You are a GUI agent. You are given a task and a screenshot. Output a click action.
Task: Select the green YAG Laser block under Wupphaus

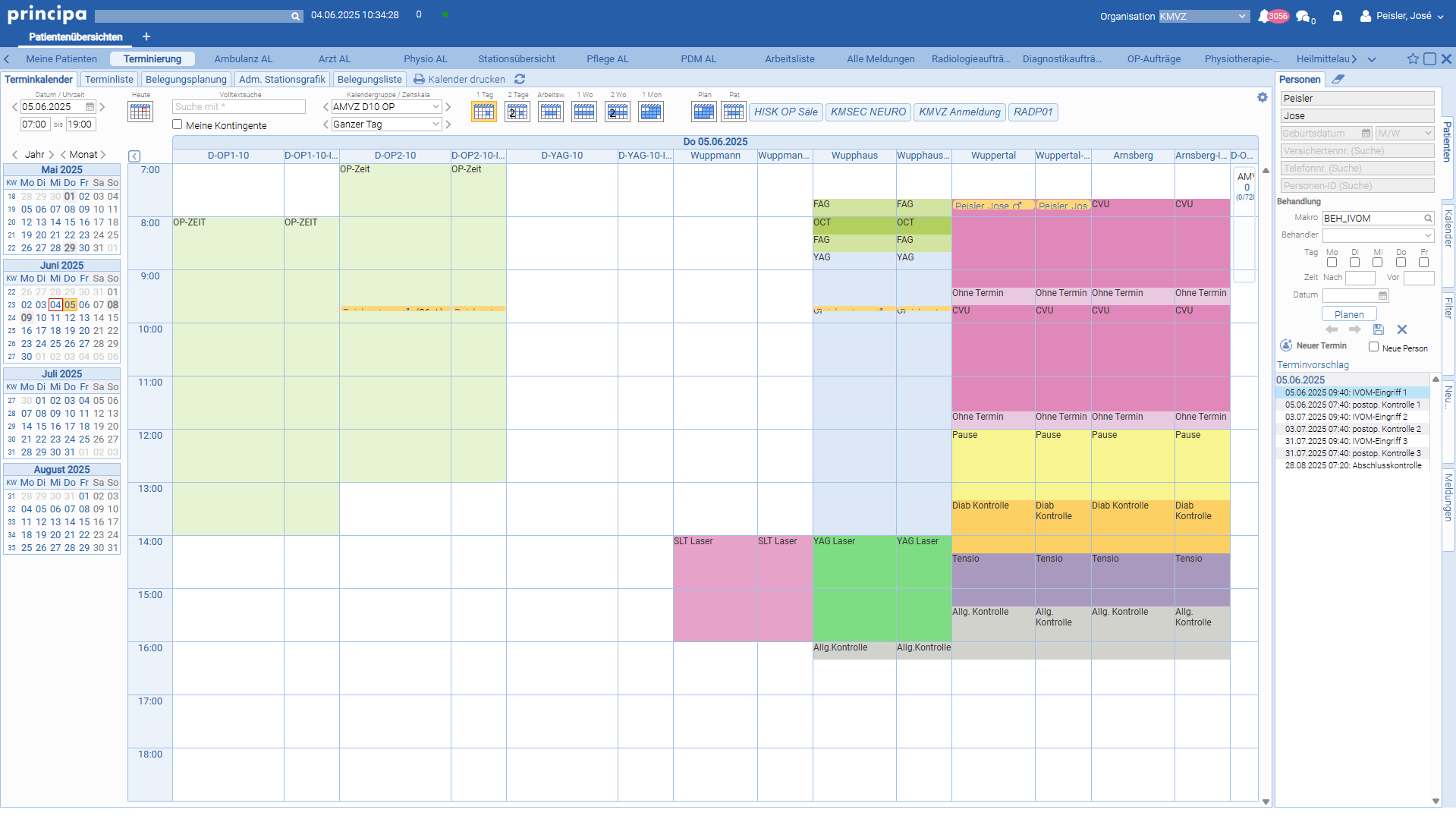(854, 589)
